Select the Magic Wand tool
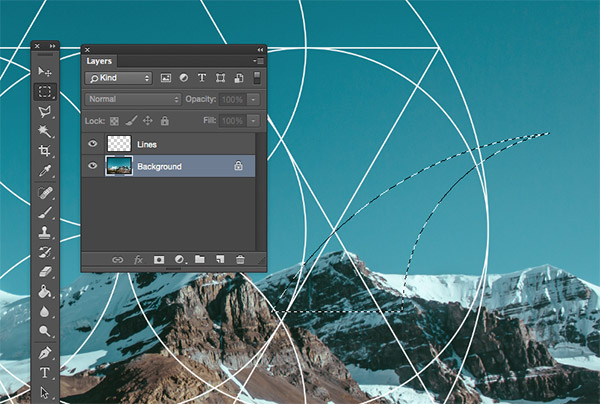600x404 pixels. click(45, 131)
